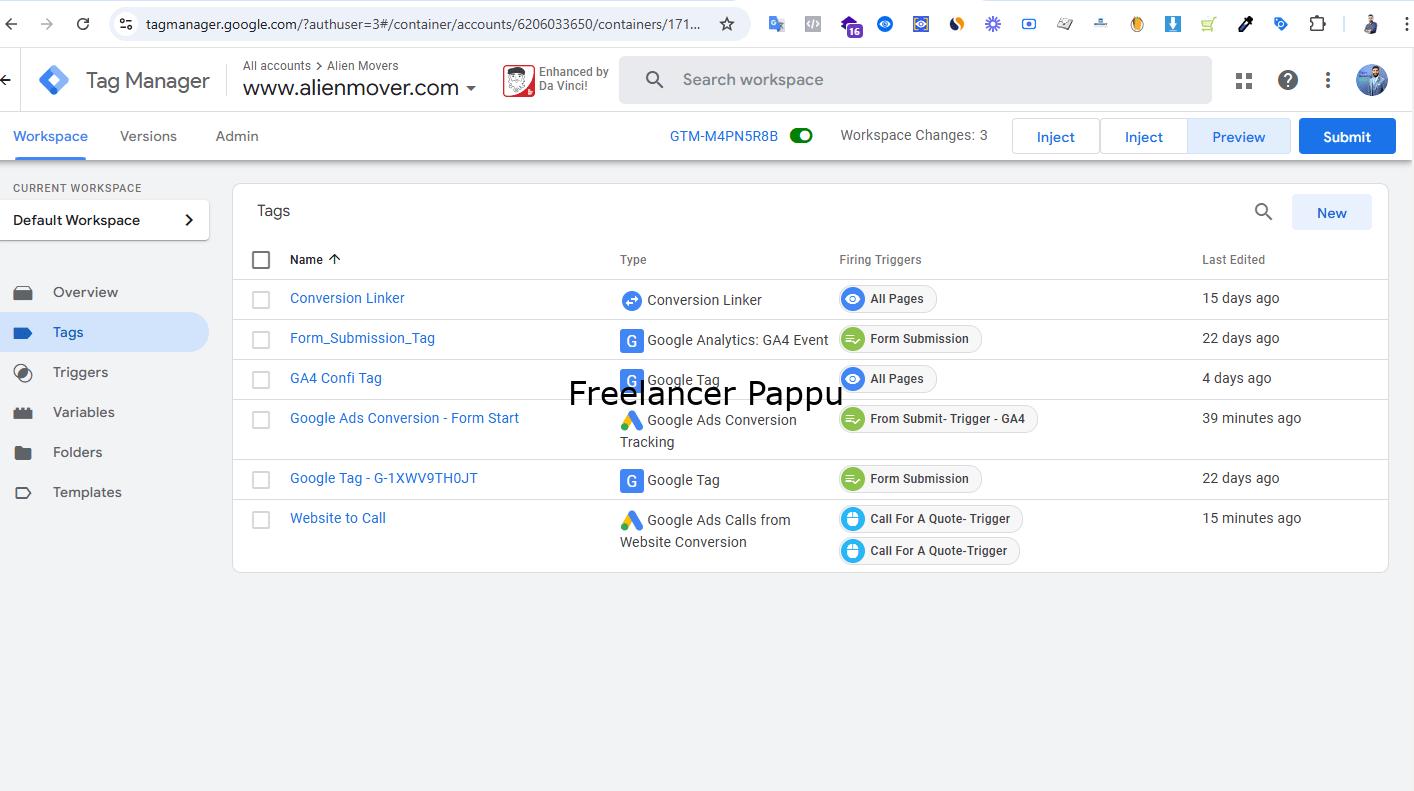Click the Call For A Quote-Trigger chip

pos(929,551)
